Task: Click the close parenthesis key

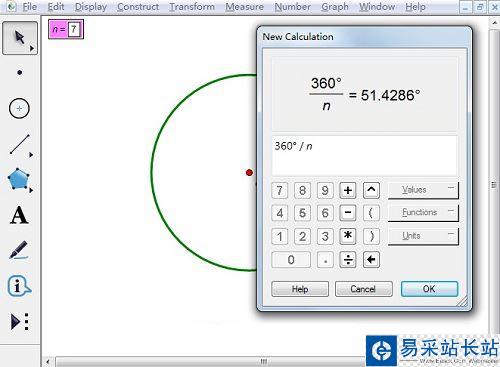Action: click(x=371, y=236)
